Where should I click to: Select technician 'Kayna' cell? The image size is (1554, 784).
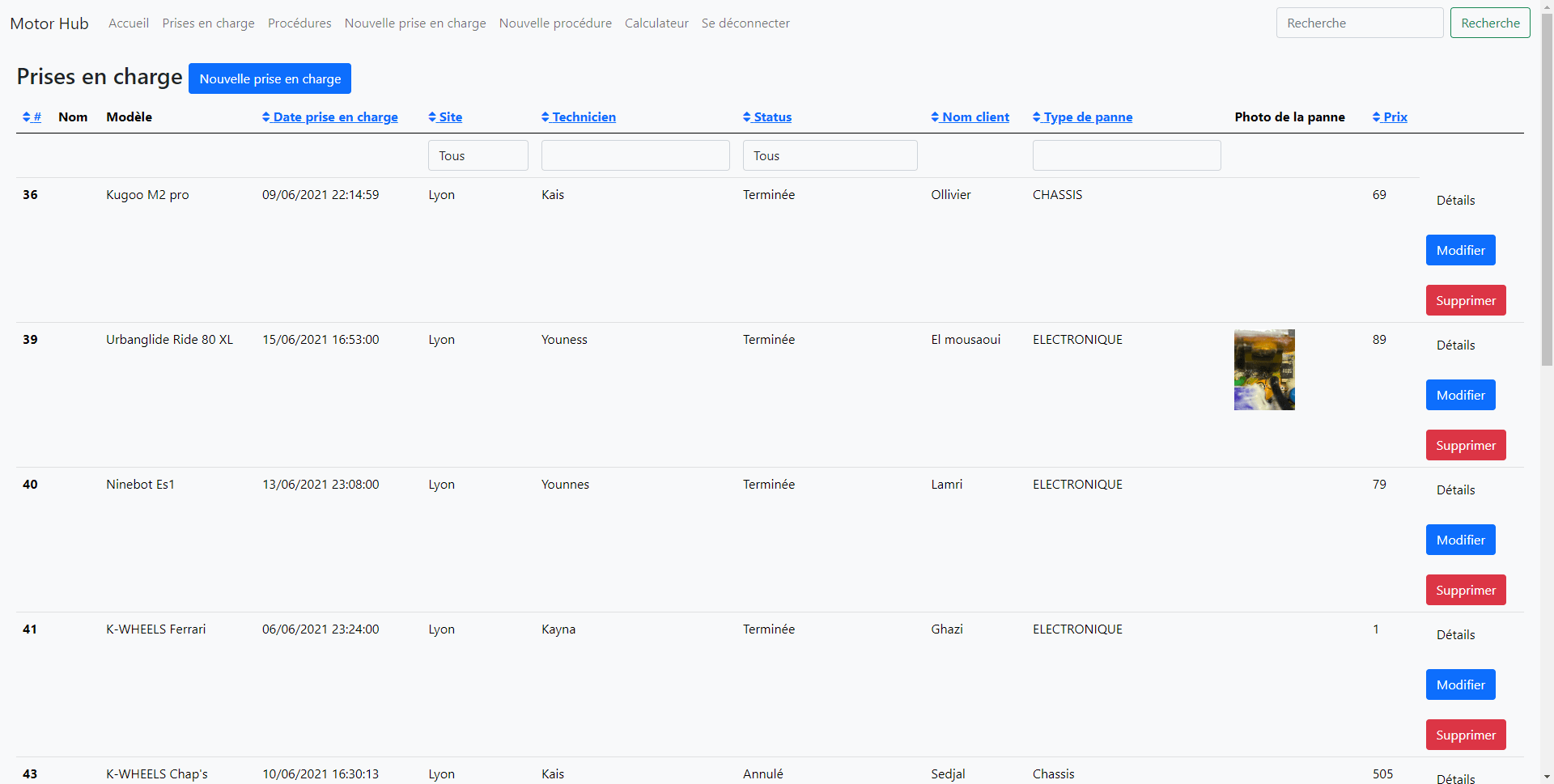tap(558, 629)
